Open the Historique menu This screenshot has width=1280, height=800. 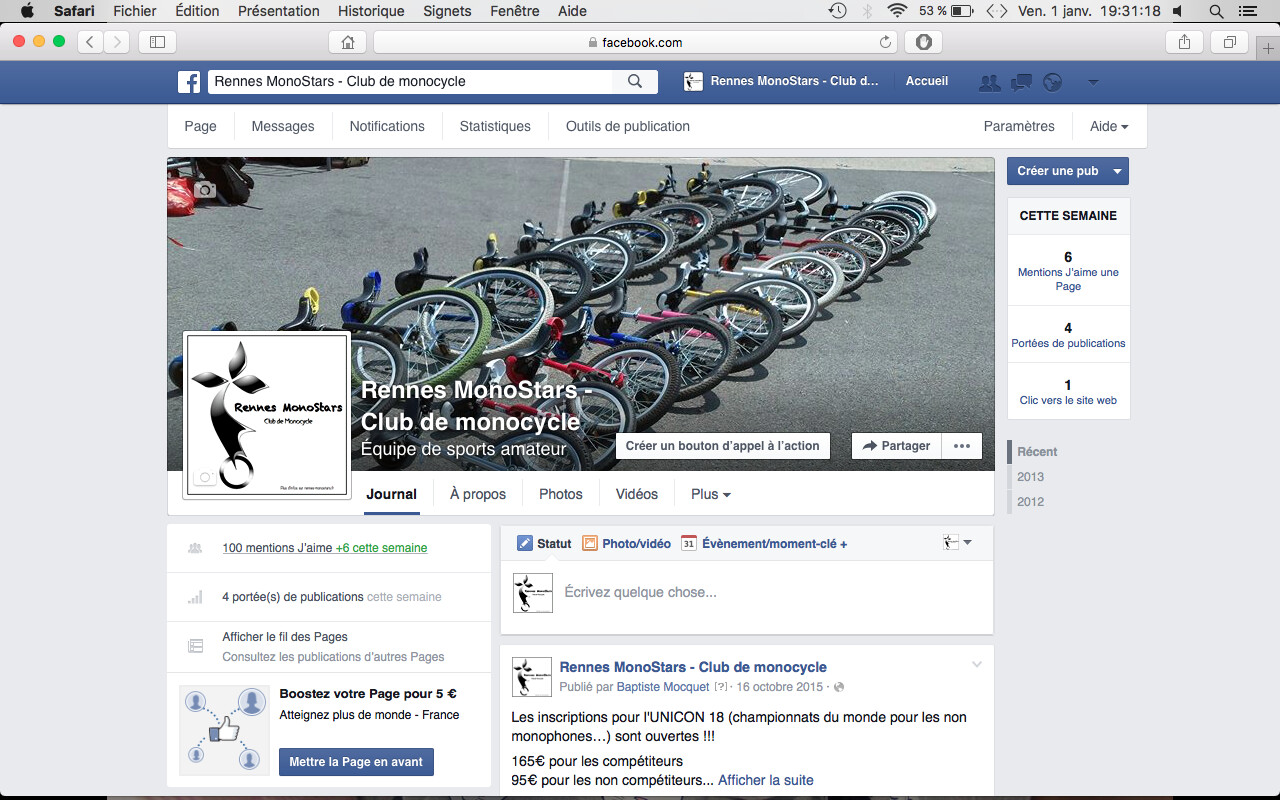point(371,11)
